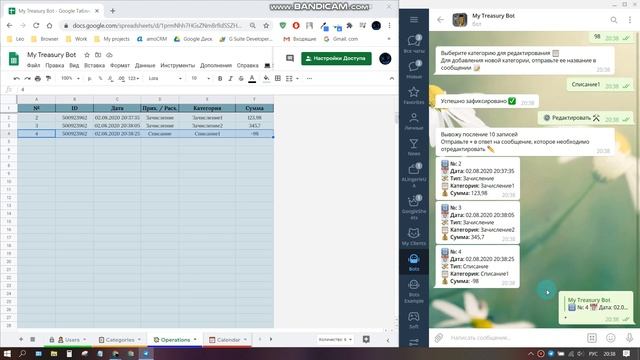Click the Telegram message input field
This screenshot has height=360, width=640.
(x=514, y=338)
